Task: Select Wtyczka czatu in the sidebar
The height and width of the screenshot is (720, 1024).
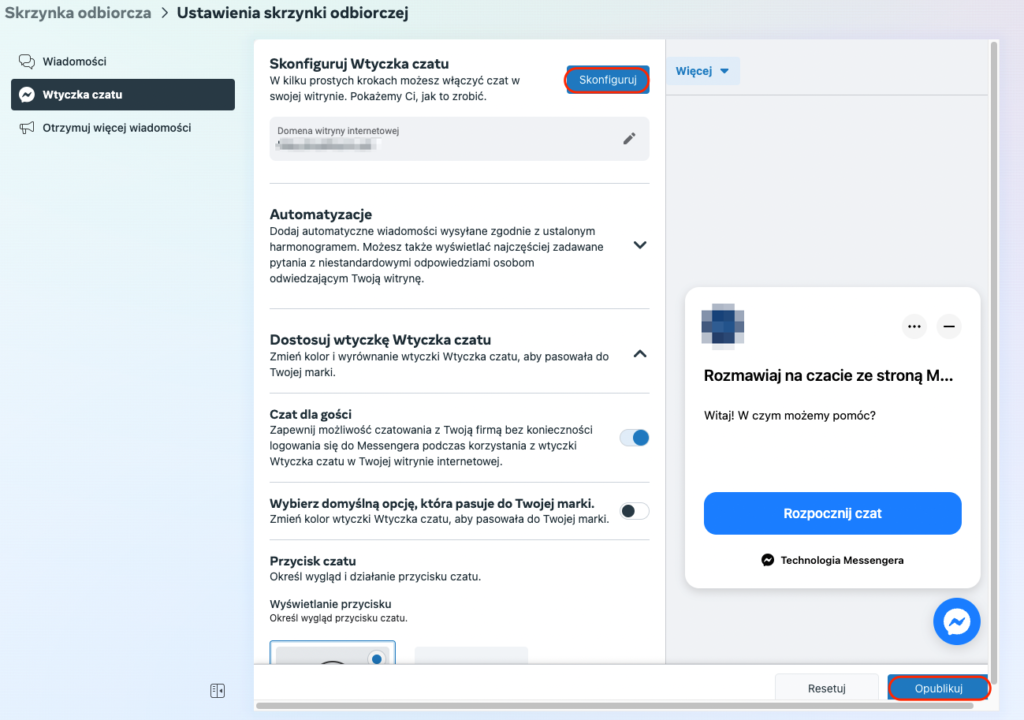Action: coord(123,95)
